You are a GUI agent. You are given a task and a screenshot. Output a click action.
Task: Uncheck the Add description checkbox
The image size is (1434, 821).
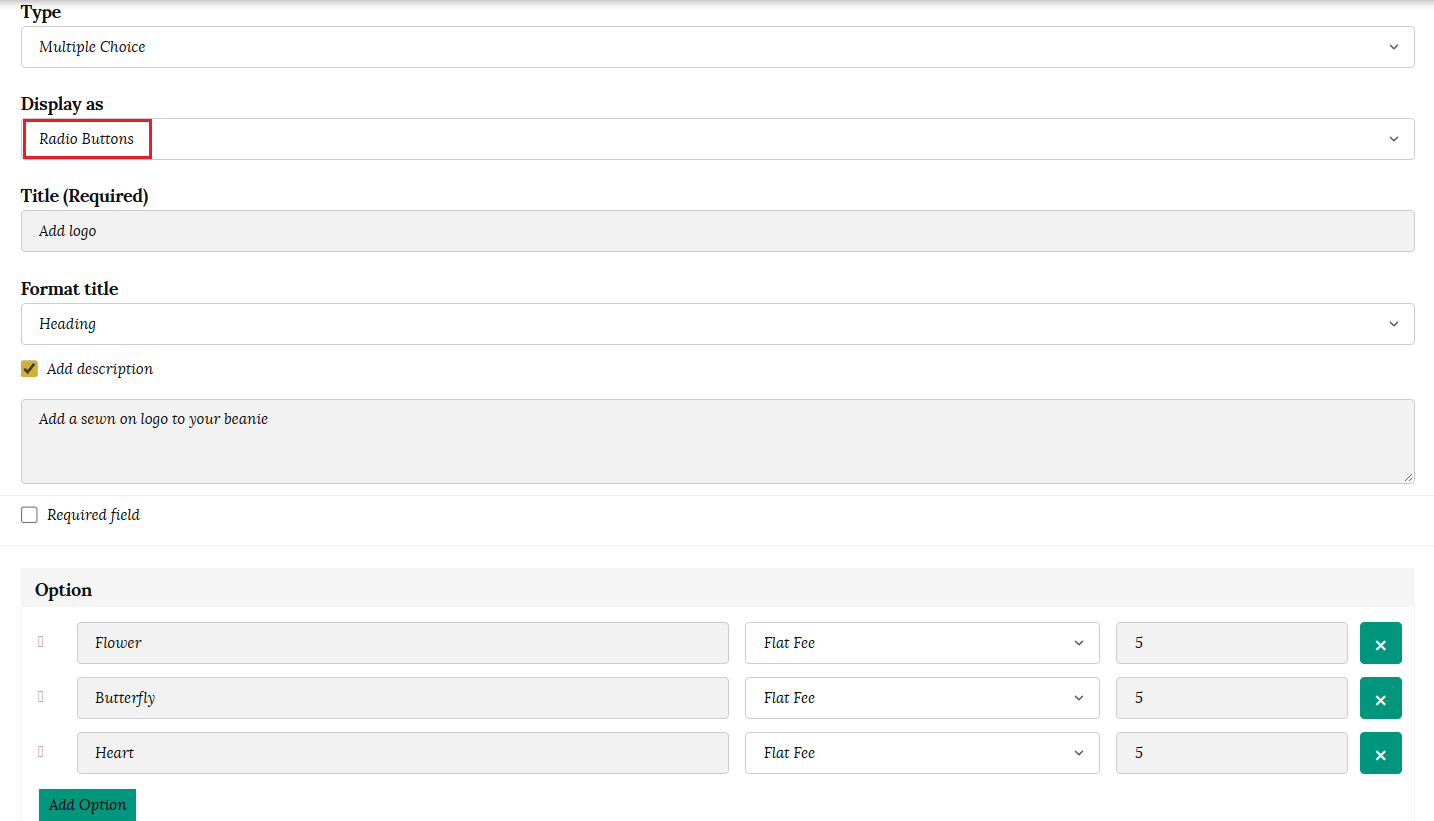(30, 369)
